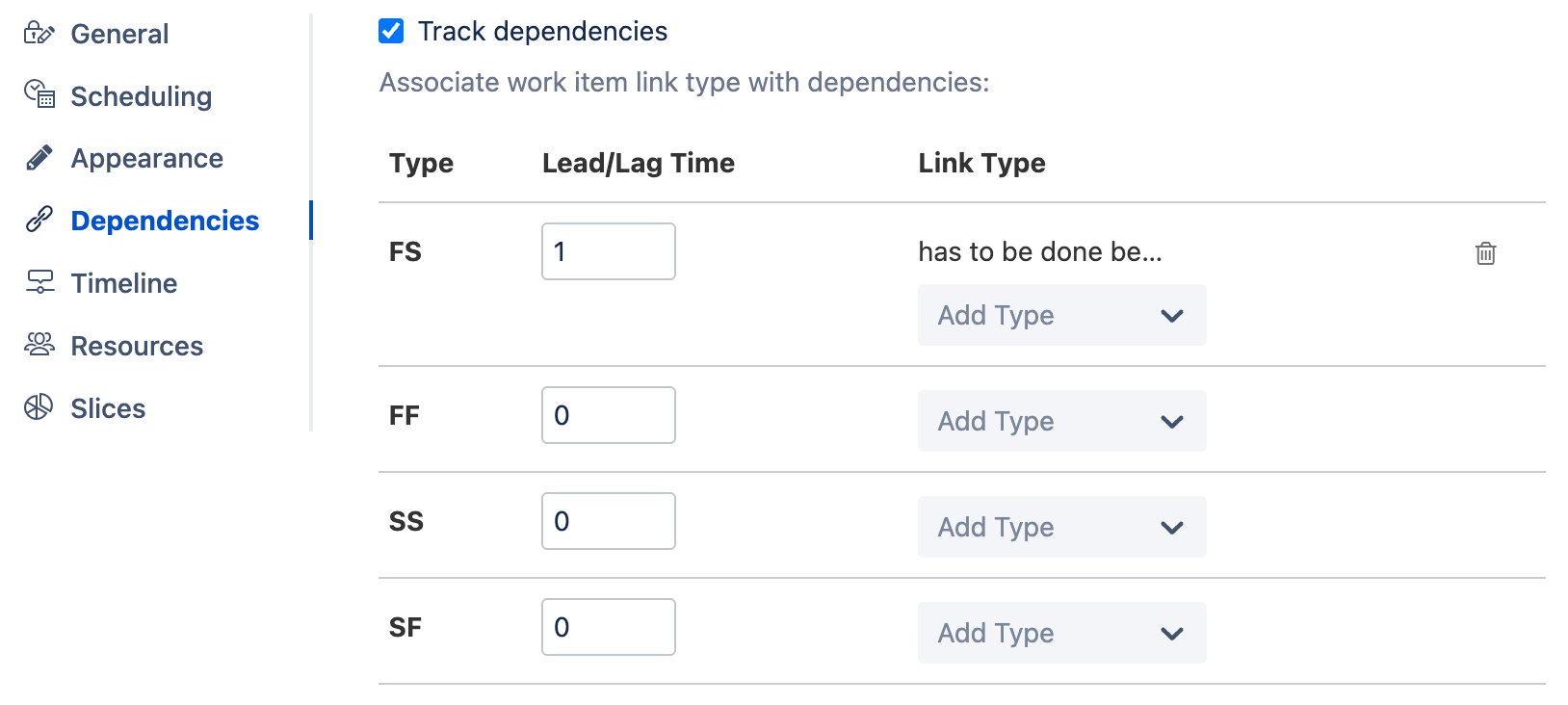The height and width of the screenshot is (705, 1568).
Task: Click the Dependencies link chain icon
Action: coord(39,220)
